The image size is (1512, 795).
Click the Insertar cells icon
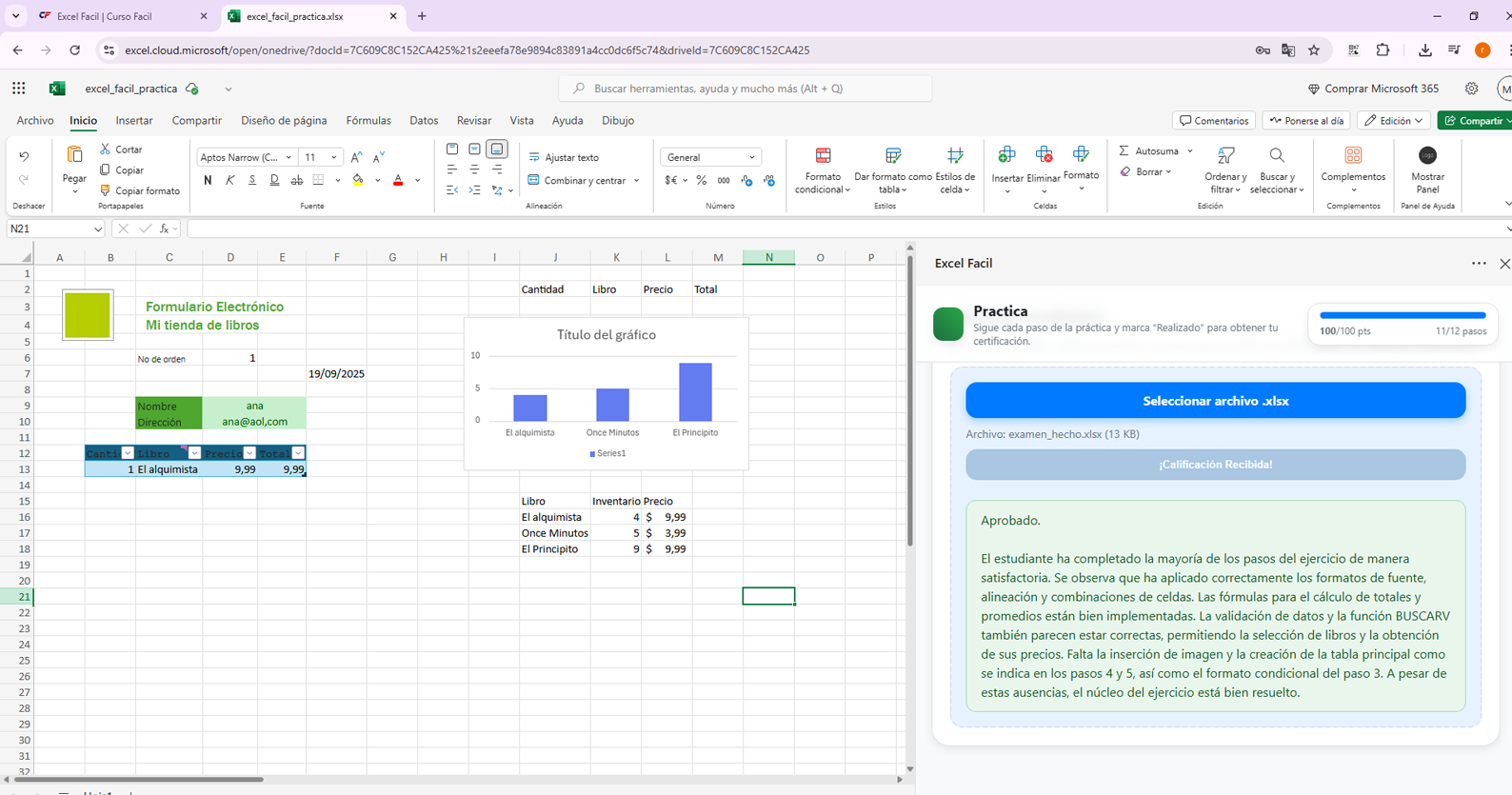tap(1006, 155)
